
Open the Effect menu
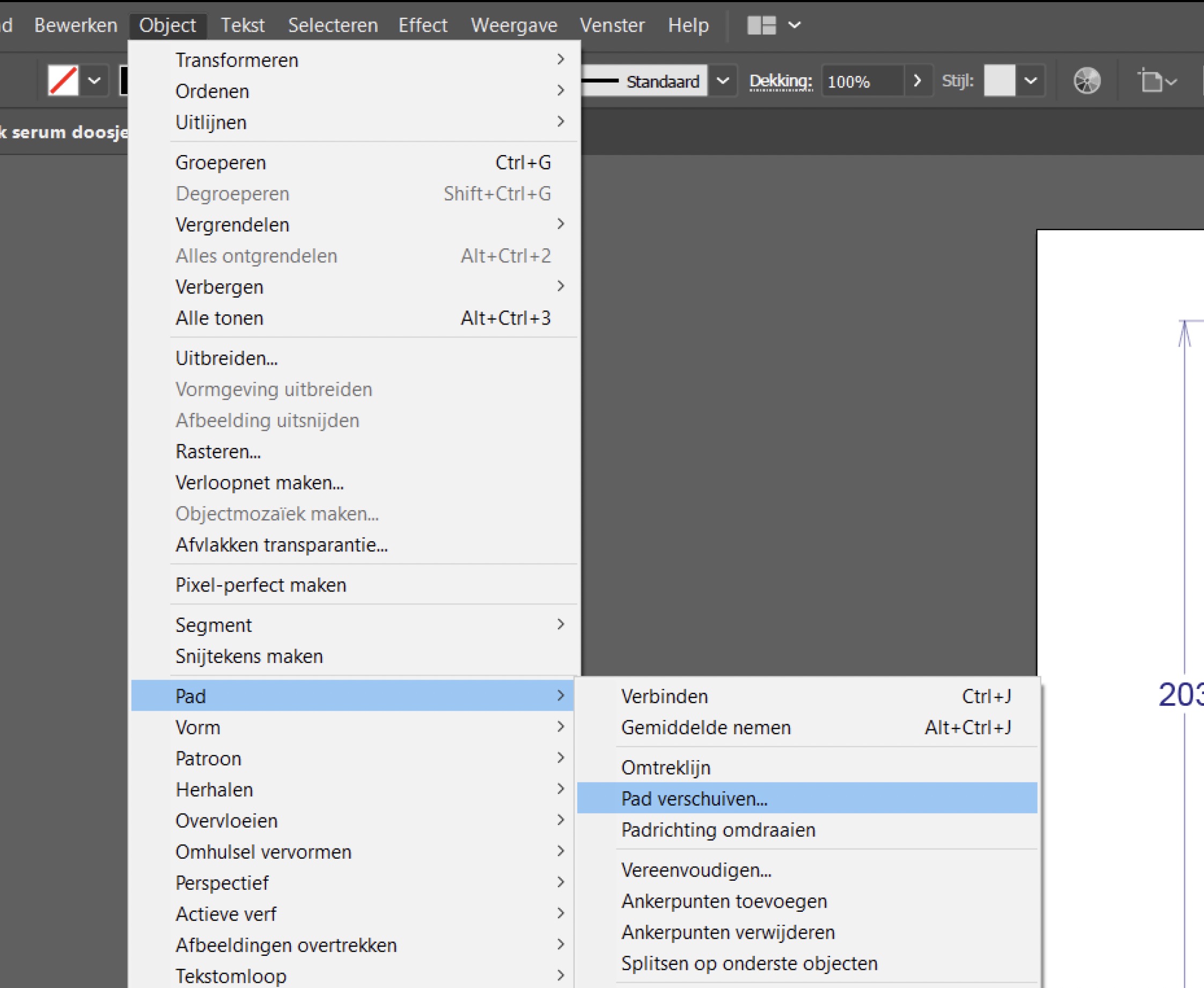click(x=423, y=25)
